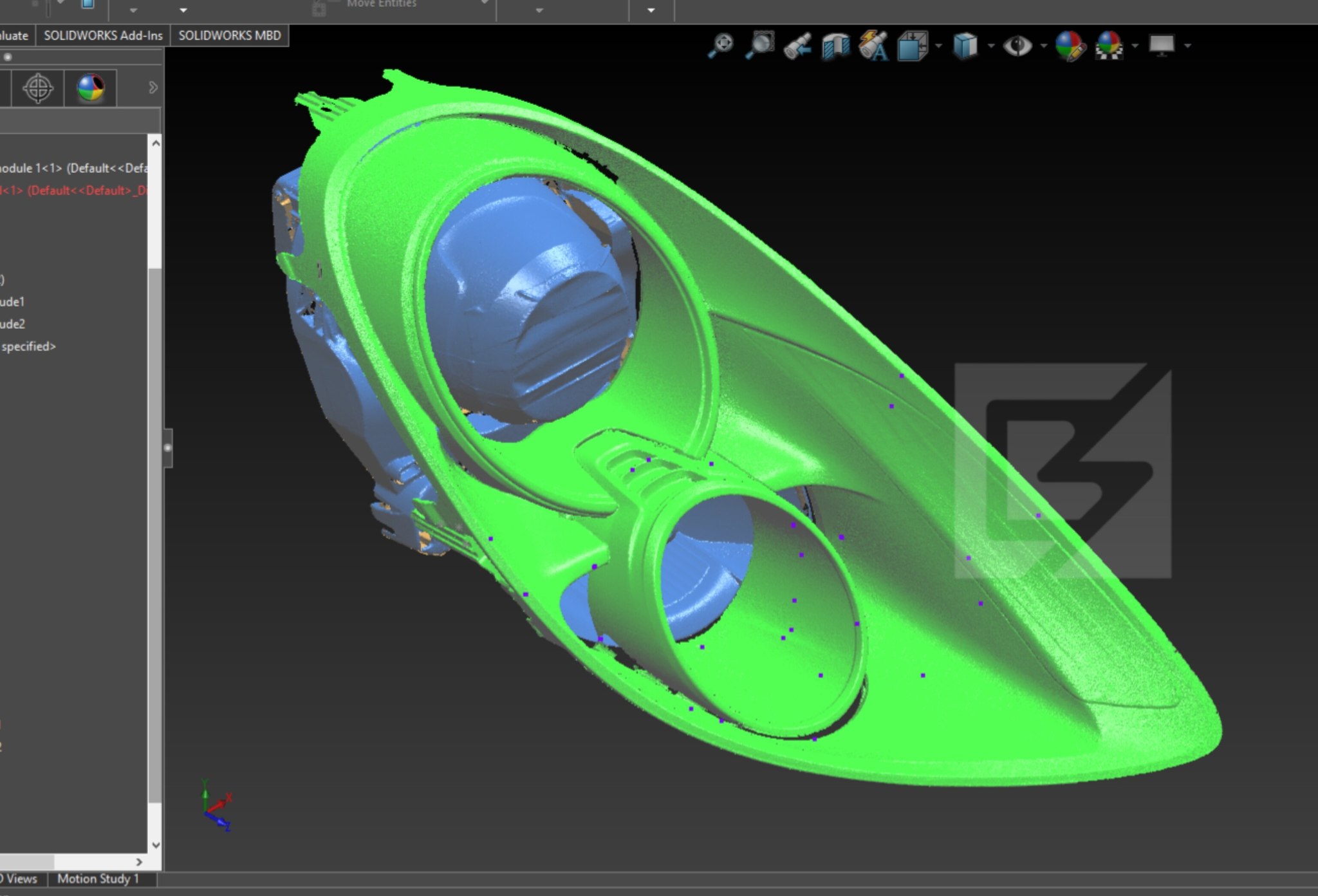Click the Hide/Show Items eye icon
This screenshot has width=1318, height=896.
(1017, 46)
